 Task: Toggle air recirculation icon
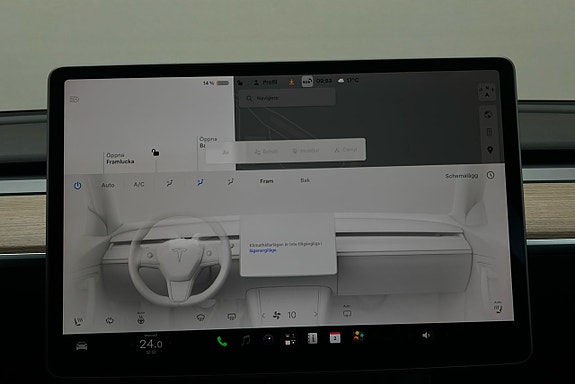point(109,321)
